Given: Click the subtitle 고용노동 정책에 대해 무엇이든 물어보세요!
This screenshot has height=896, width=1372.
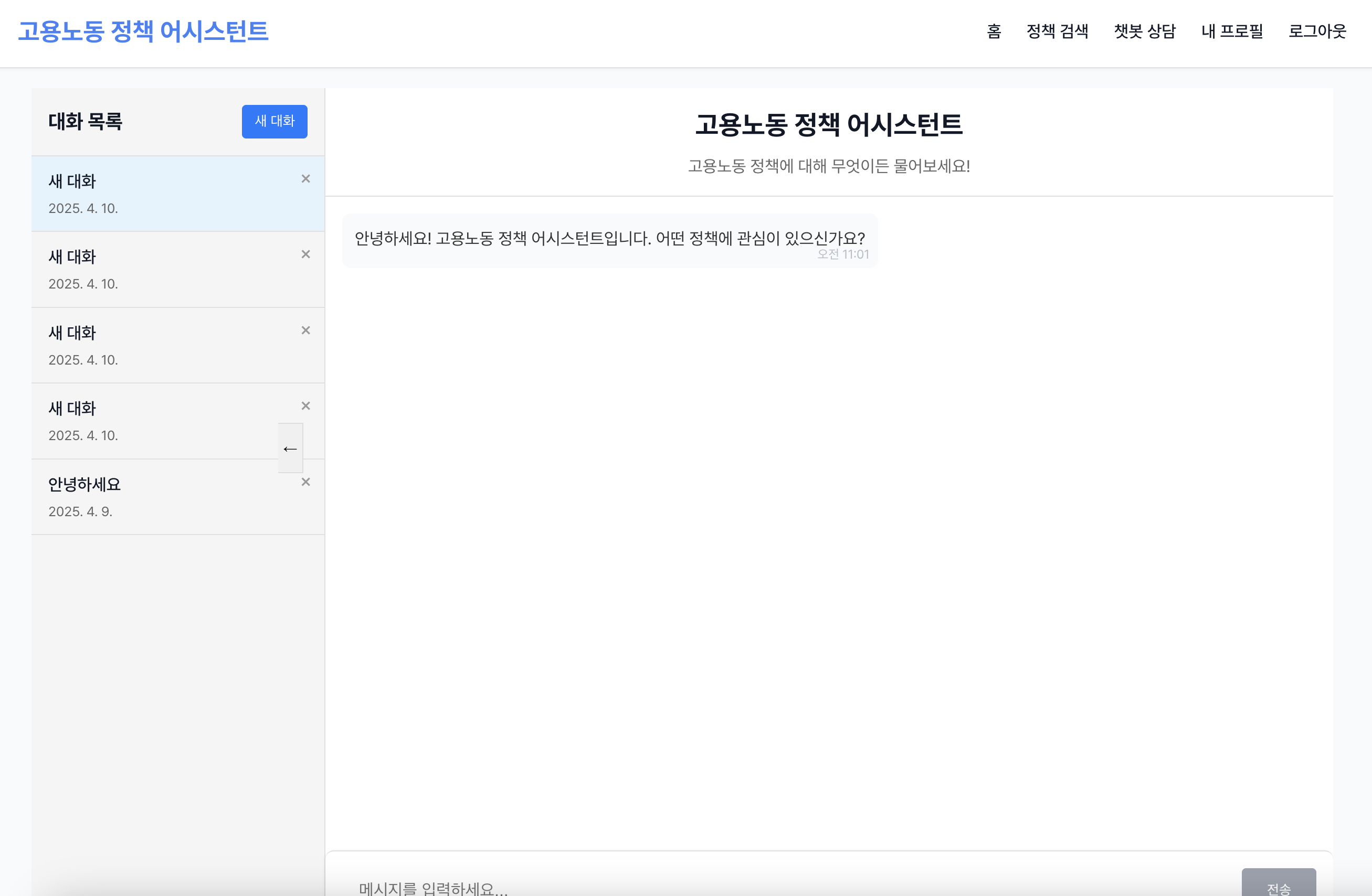Looking at the screenshot, I should coord(829,166).
